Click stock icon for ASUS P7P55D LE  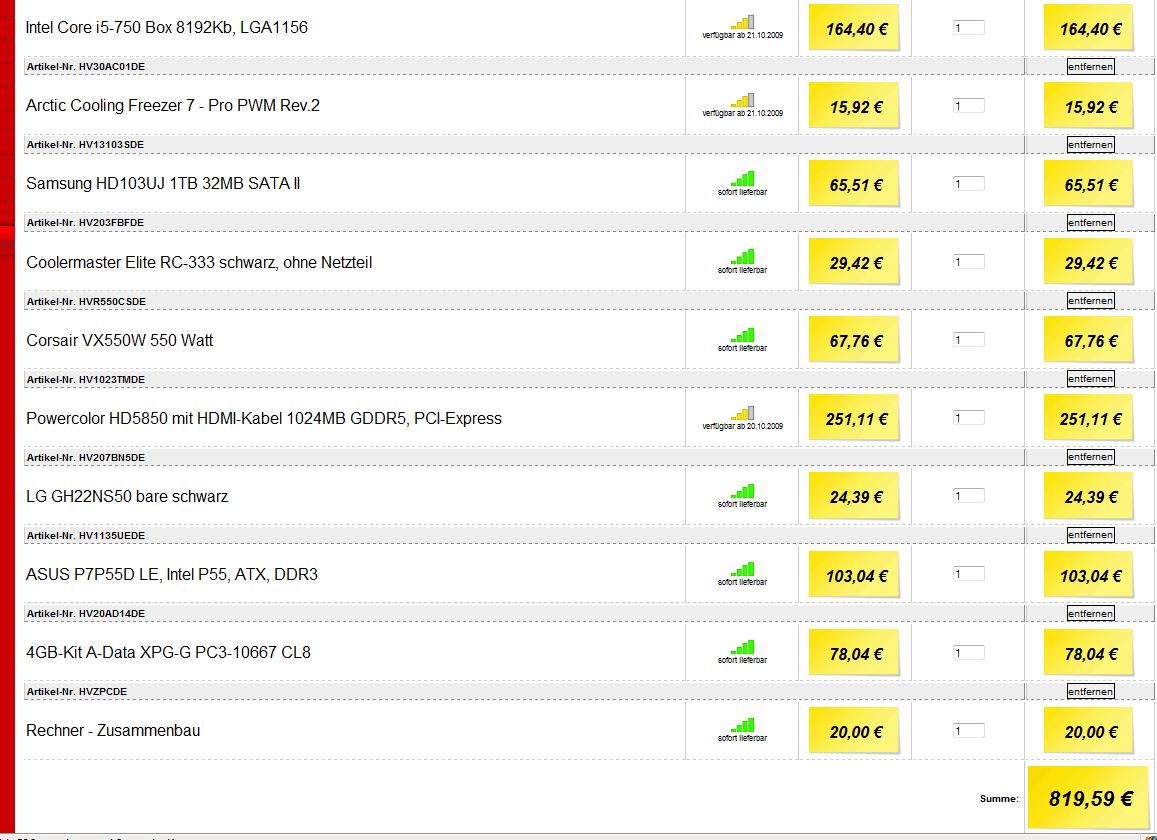click(743, 569)
